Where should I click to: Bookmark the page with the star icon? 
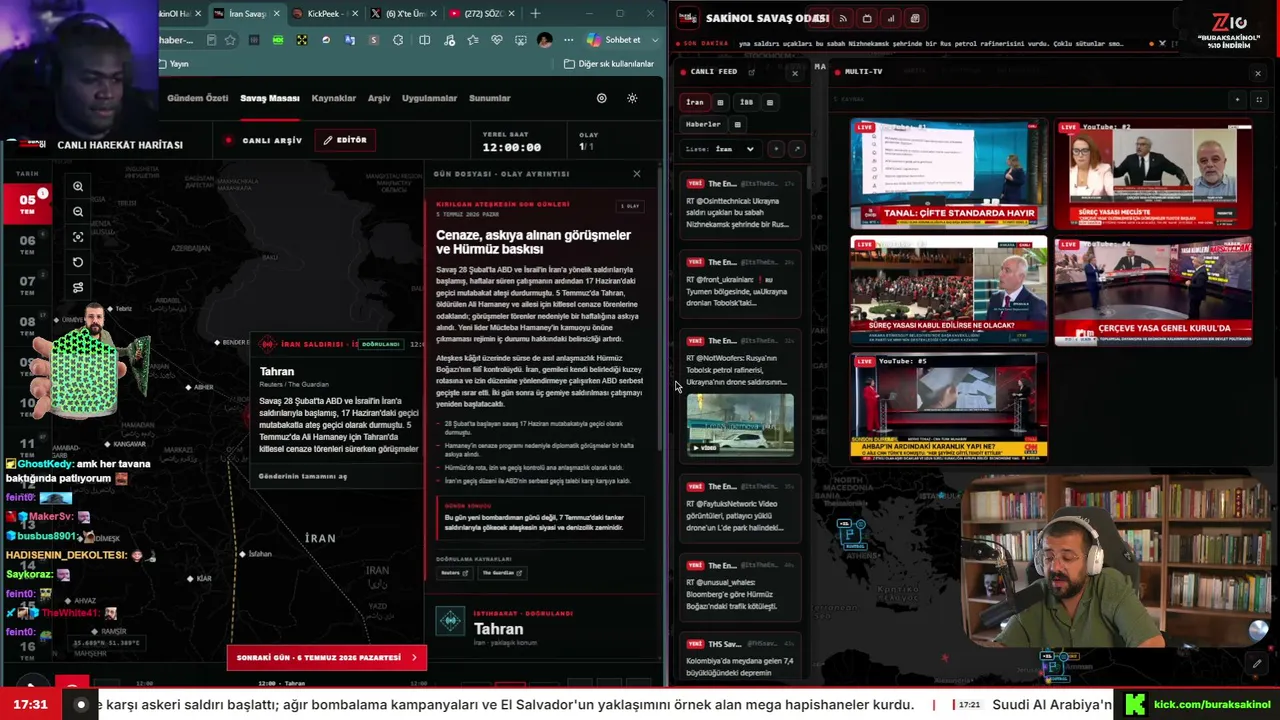pos(230,40)
